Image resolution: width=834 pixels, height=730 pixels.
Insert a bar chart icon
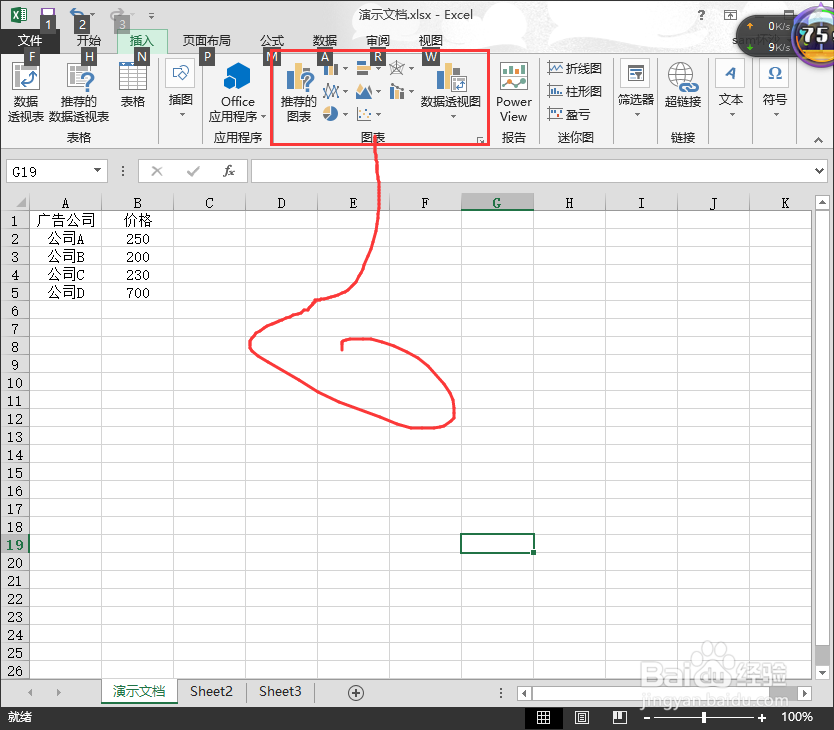tap(363, 68)
